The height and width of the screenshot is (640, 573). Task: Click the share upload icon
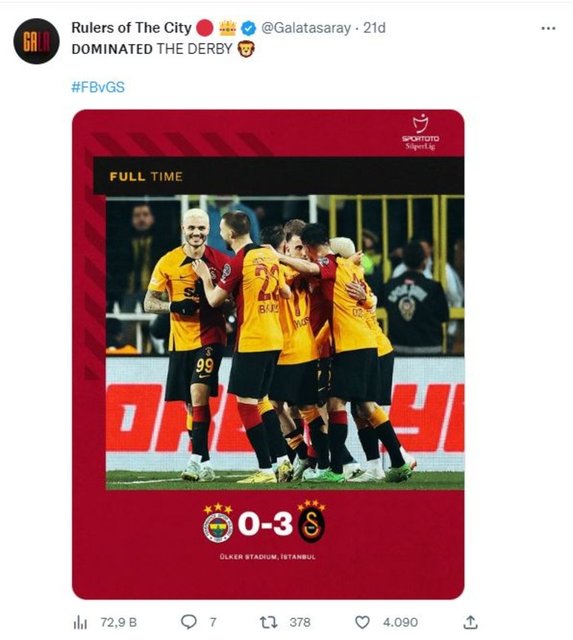point(470,622)
